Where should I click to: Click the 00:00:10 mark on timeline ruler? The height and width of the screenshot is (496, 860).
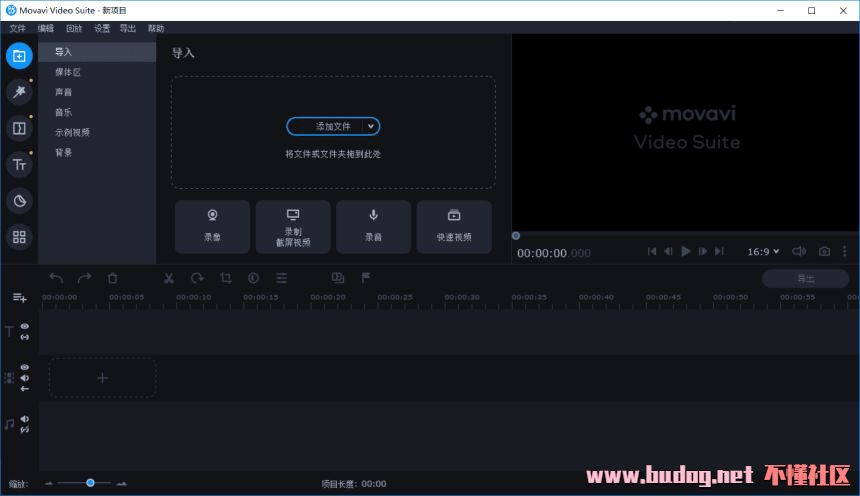[194, 297]
